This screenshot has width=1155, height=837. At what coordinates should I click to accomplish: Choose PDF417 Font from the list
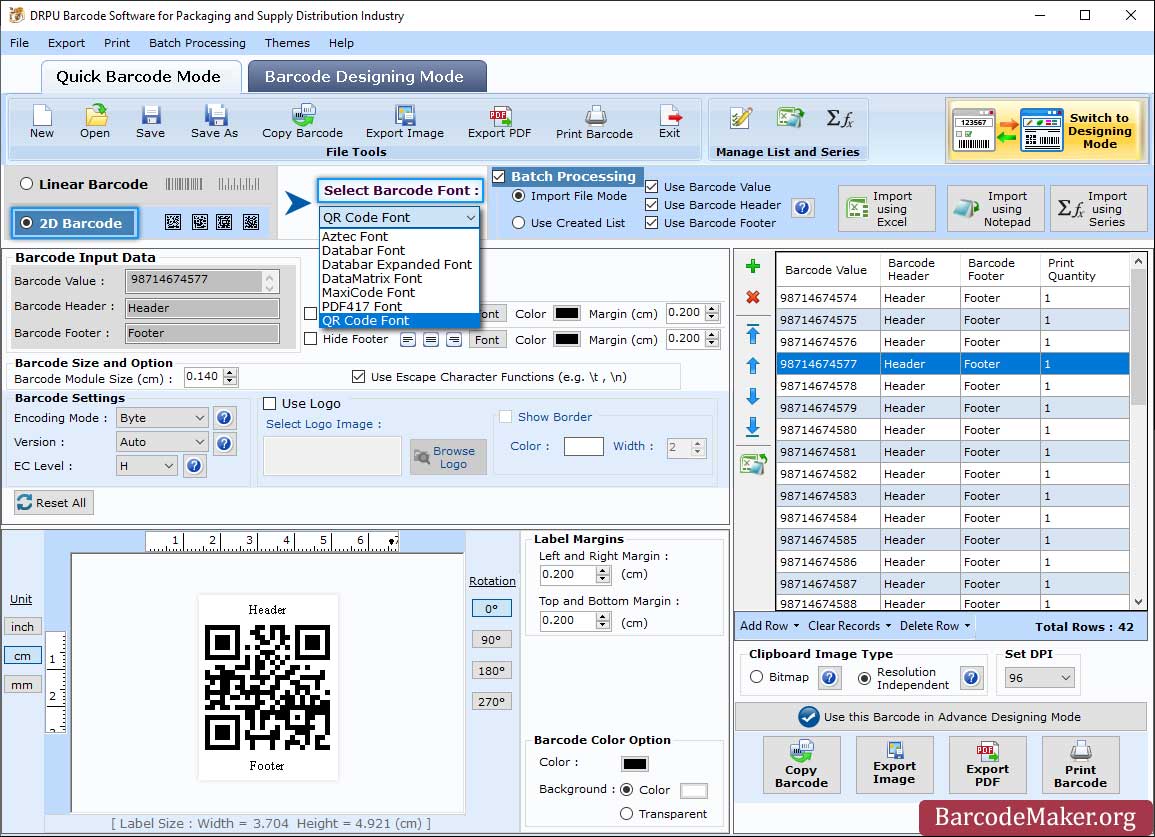[x=399, y=307]
